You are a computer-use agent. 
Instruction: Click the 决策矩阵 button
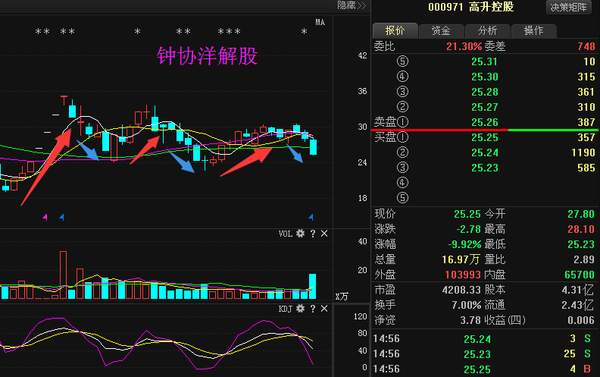(568, 7)
